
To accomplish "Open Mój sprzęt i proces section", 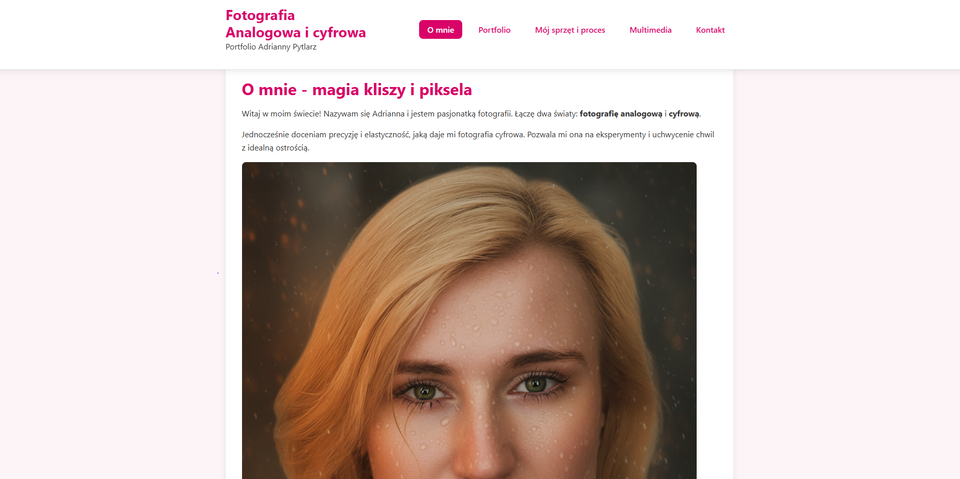I will pyautogui.click(x=570, y=29).
